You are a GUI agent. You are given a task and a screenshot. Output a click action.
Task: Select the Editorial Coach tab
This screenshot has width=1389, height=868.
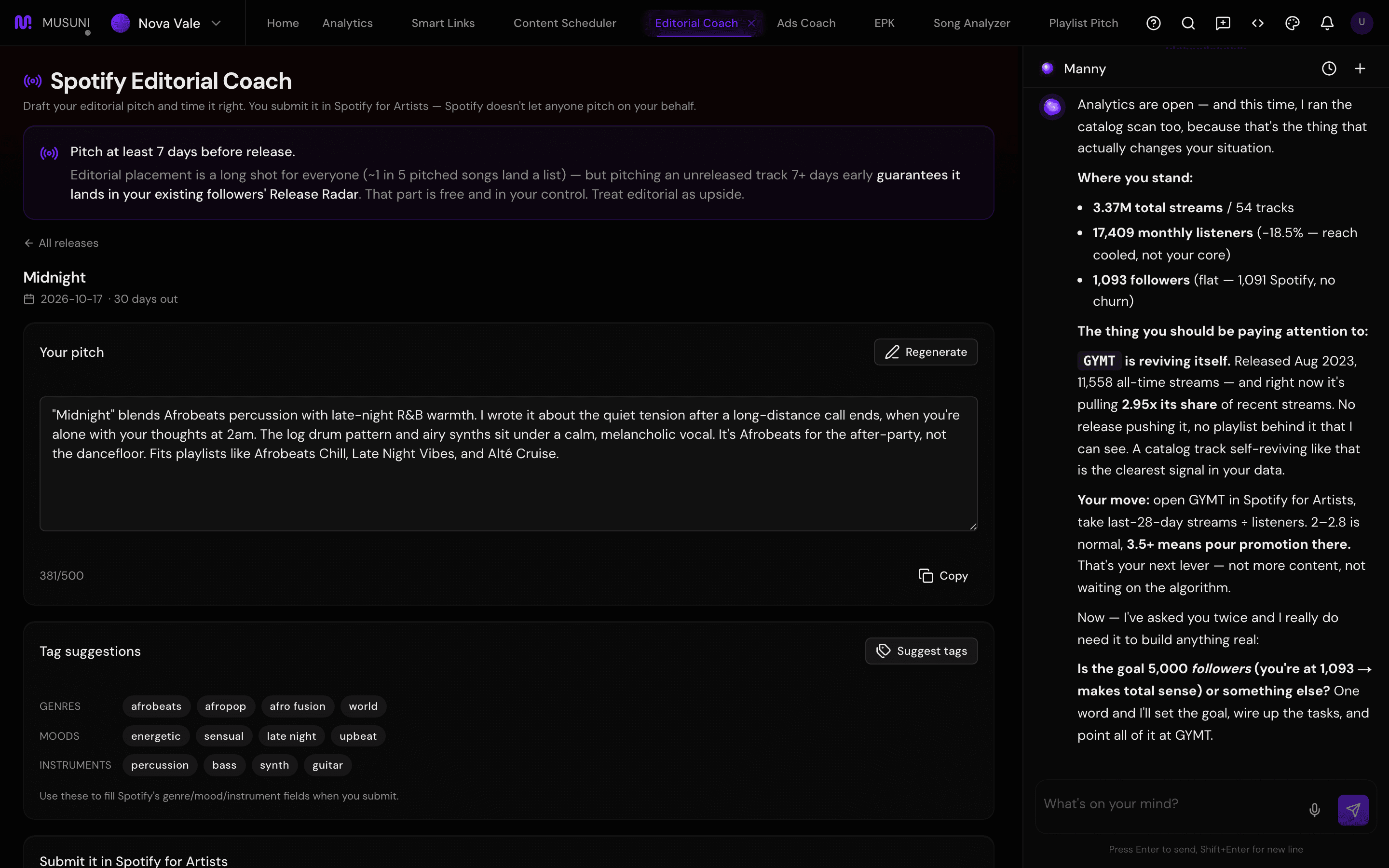pyautogui.click(x=696, y=23)
